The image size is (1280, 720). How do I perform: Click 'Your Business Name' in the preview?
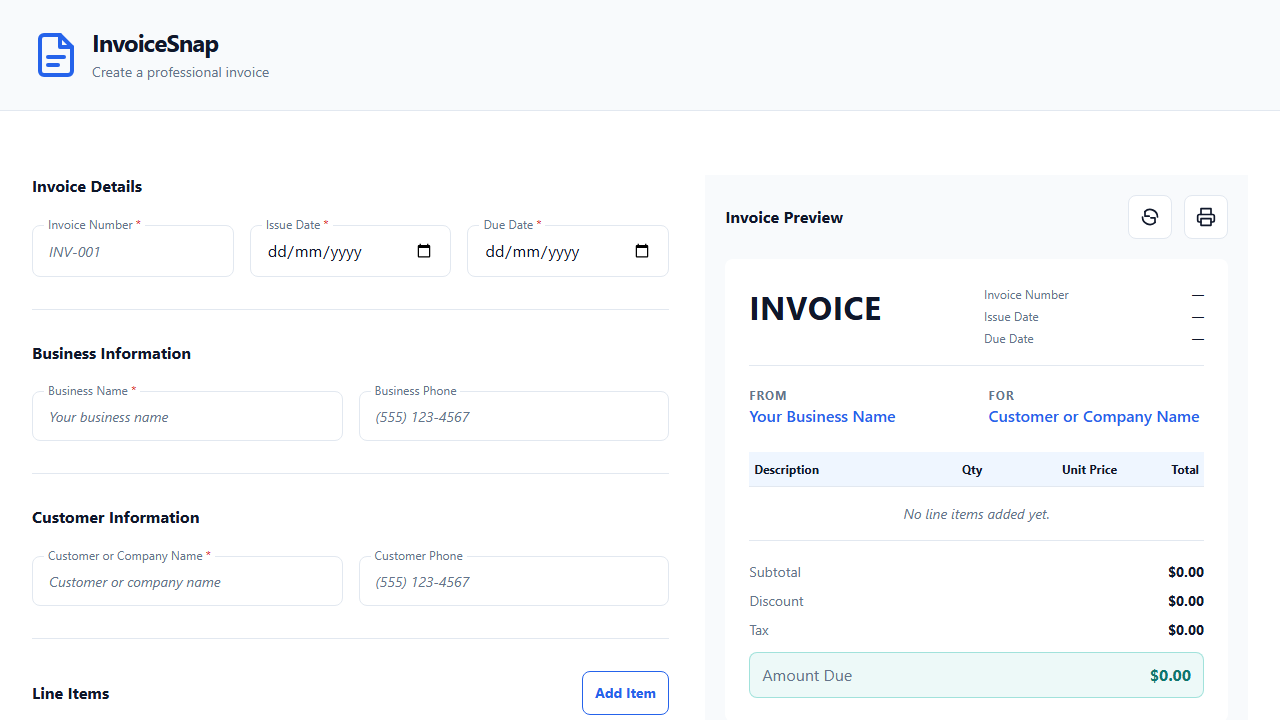click(822, 417)
